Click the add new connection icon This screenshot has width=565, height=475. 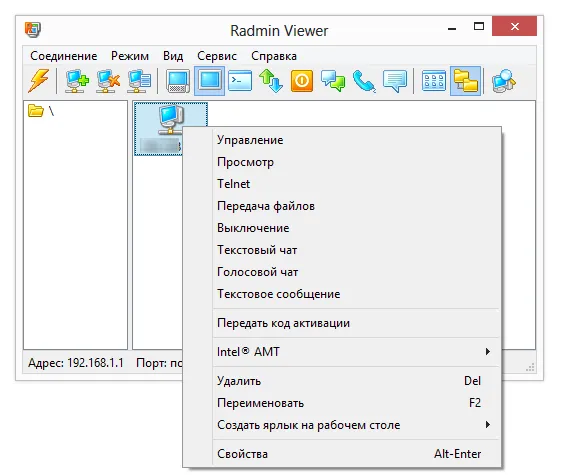(76, 81)
